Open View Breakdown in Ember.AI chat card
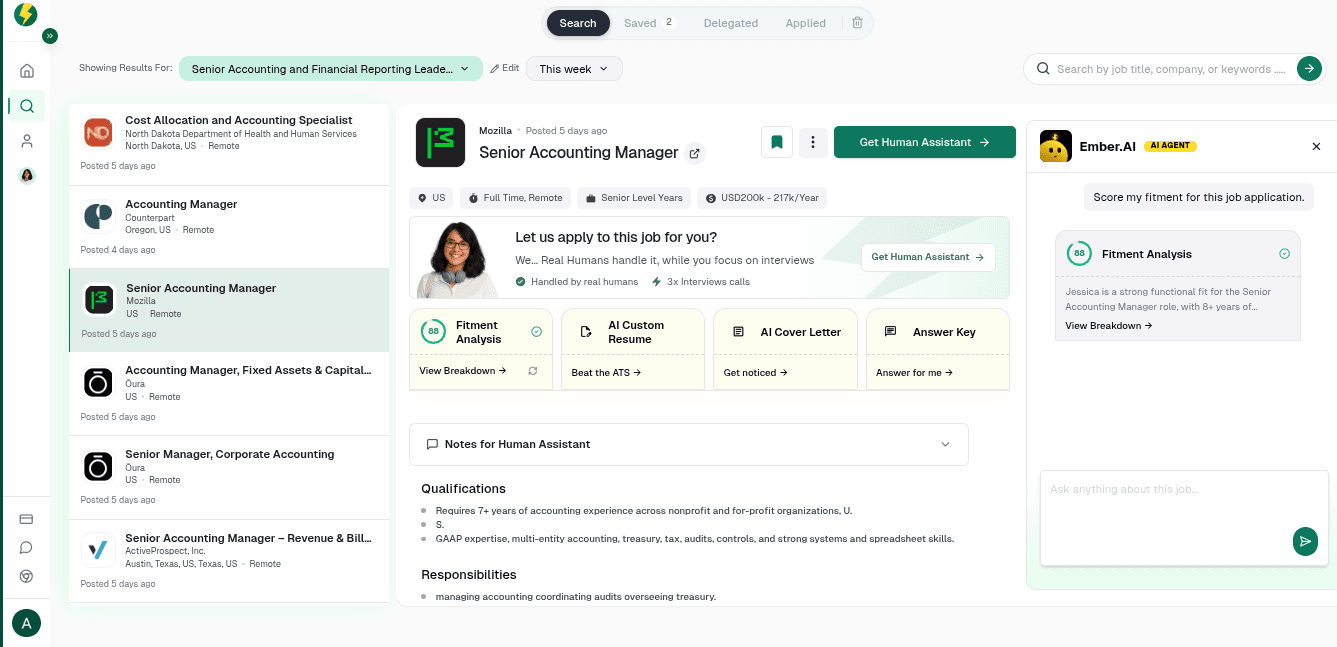The height and width of the screenshot is (647, 1337). [x=1109, y=326]
